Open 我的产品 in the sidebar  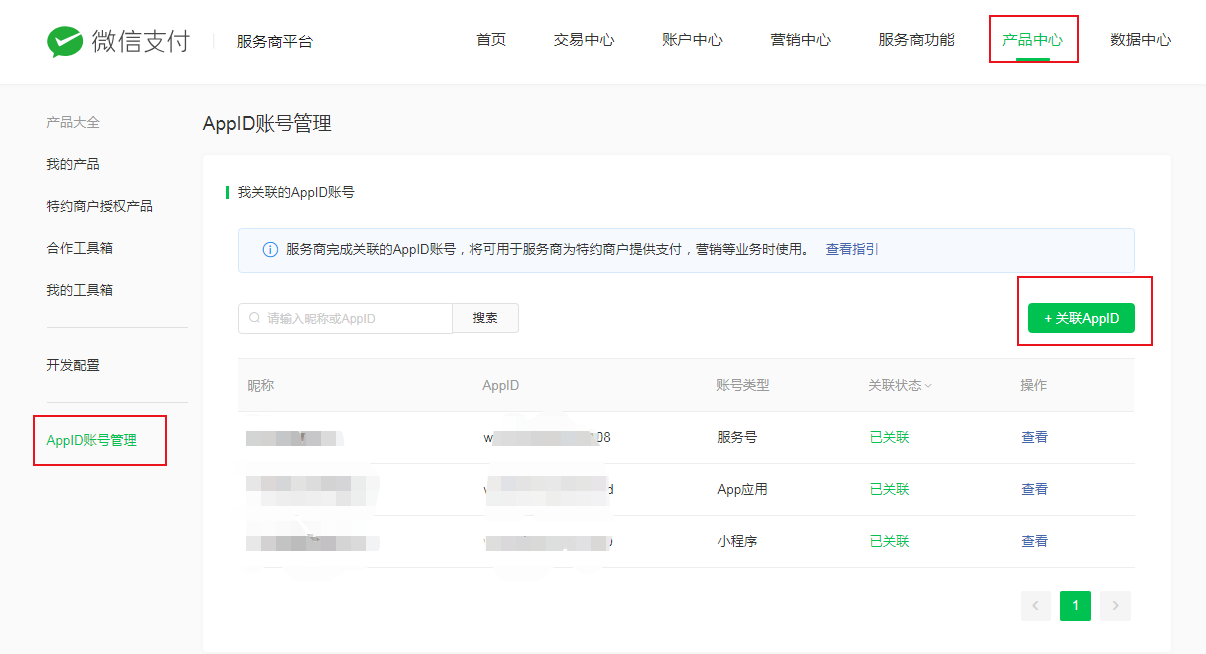pos(73,164)
